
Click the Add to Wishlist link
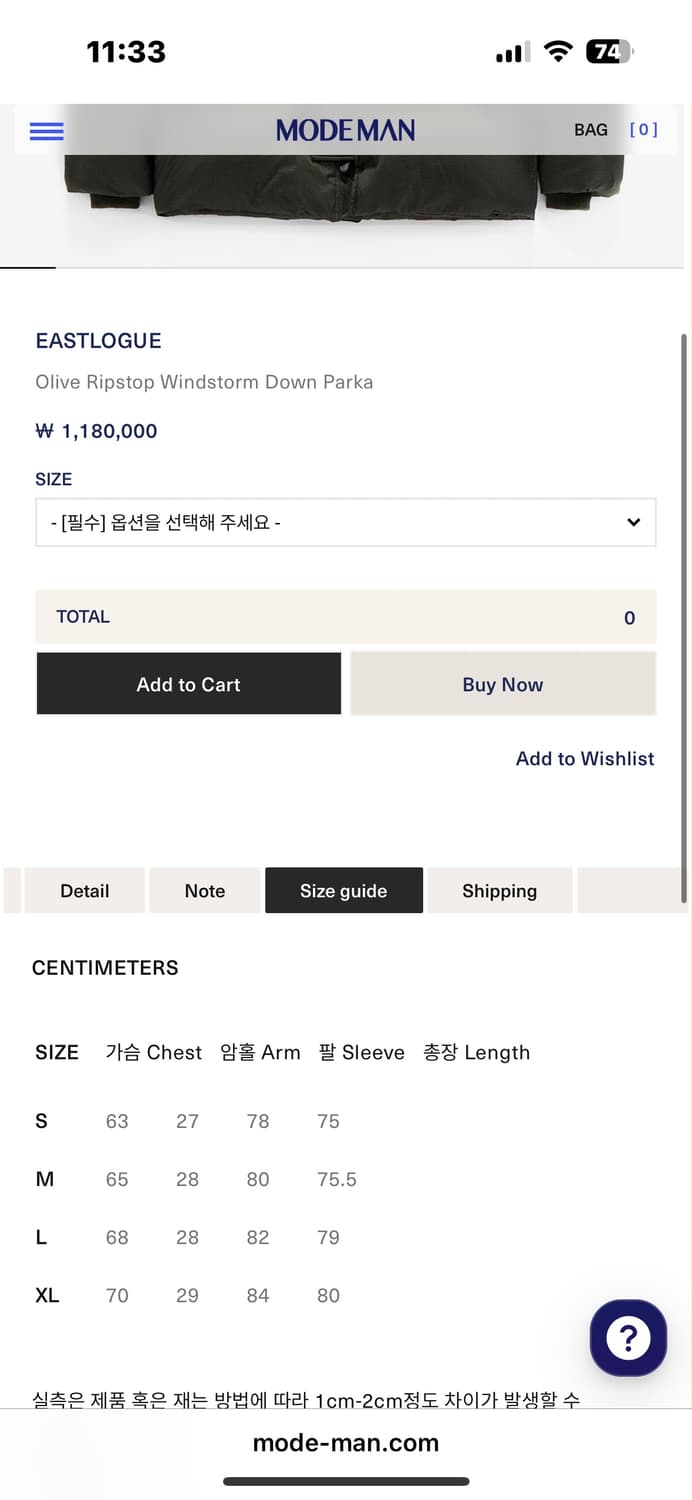click(585, 759)
